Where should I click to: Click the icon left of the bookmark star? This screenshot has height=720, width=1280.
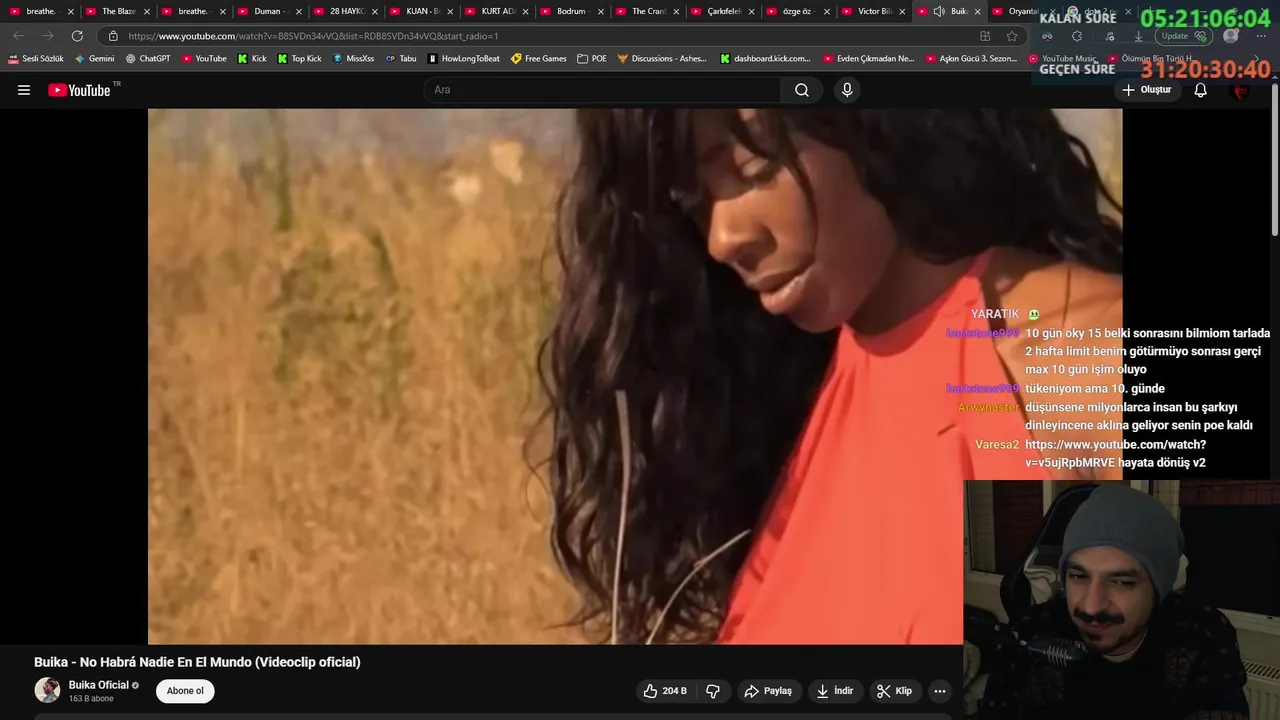point(985,36)
